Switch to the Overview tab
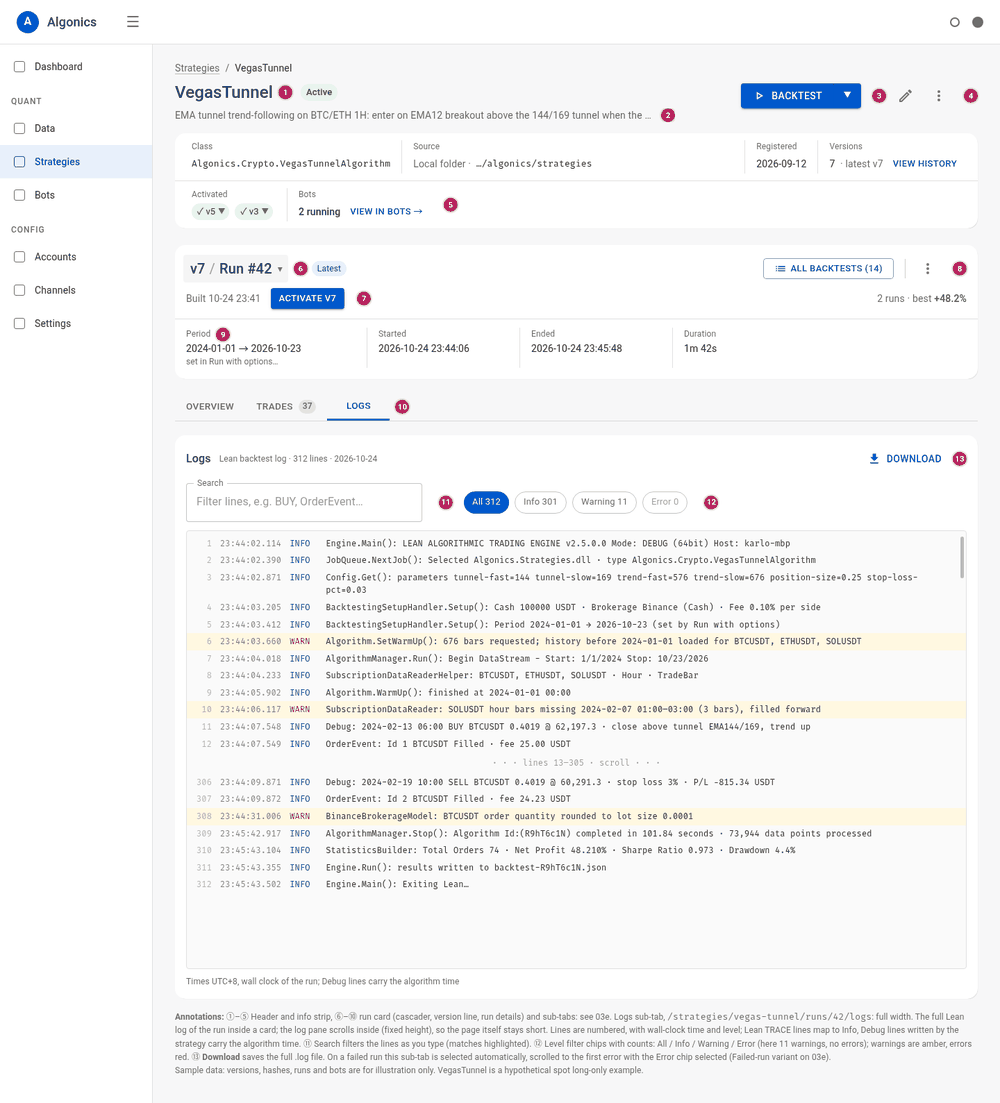Screen dimensions: 1000x1103 pos(210,407)
